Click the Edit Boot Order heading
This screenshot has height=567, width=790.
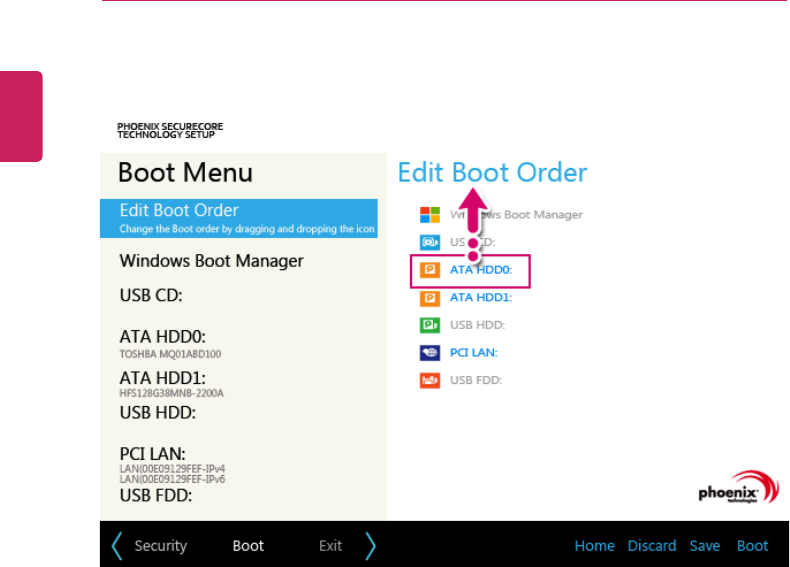[493, 173]
